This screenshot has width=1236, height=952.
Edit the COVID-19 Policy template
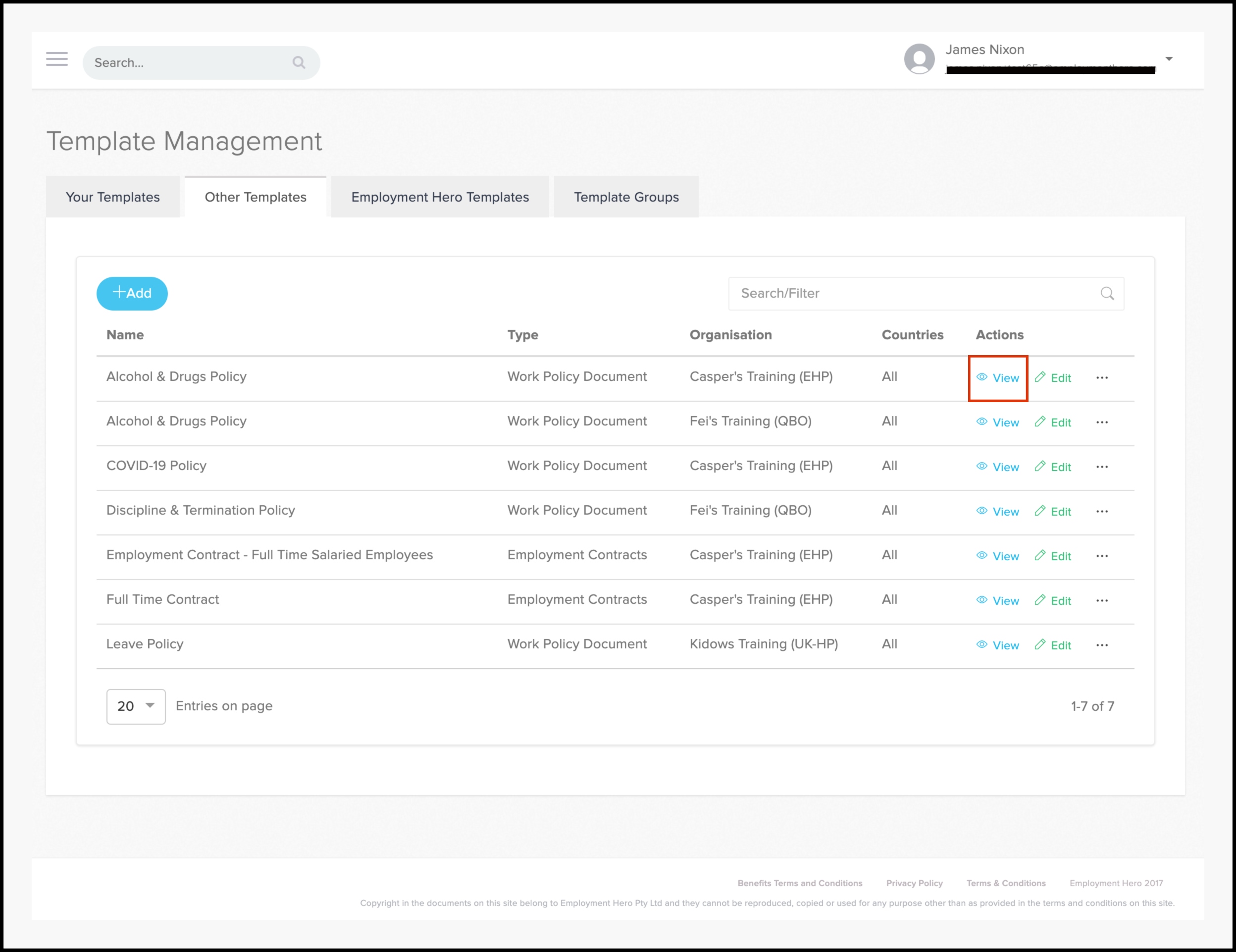coord(1053,467)
